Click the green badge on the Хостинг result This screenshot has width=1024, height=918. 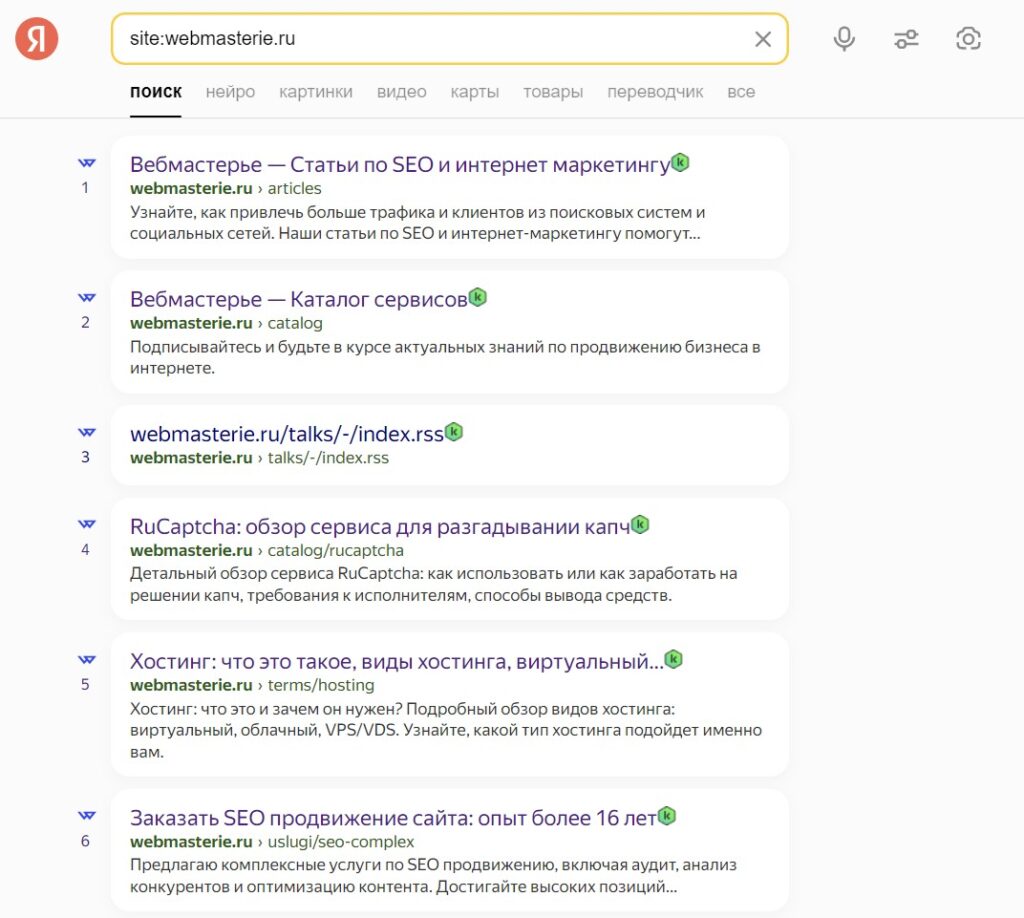click(675, 659)
